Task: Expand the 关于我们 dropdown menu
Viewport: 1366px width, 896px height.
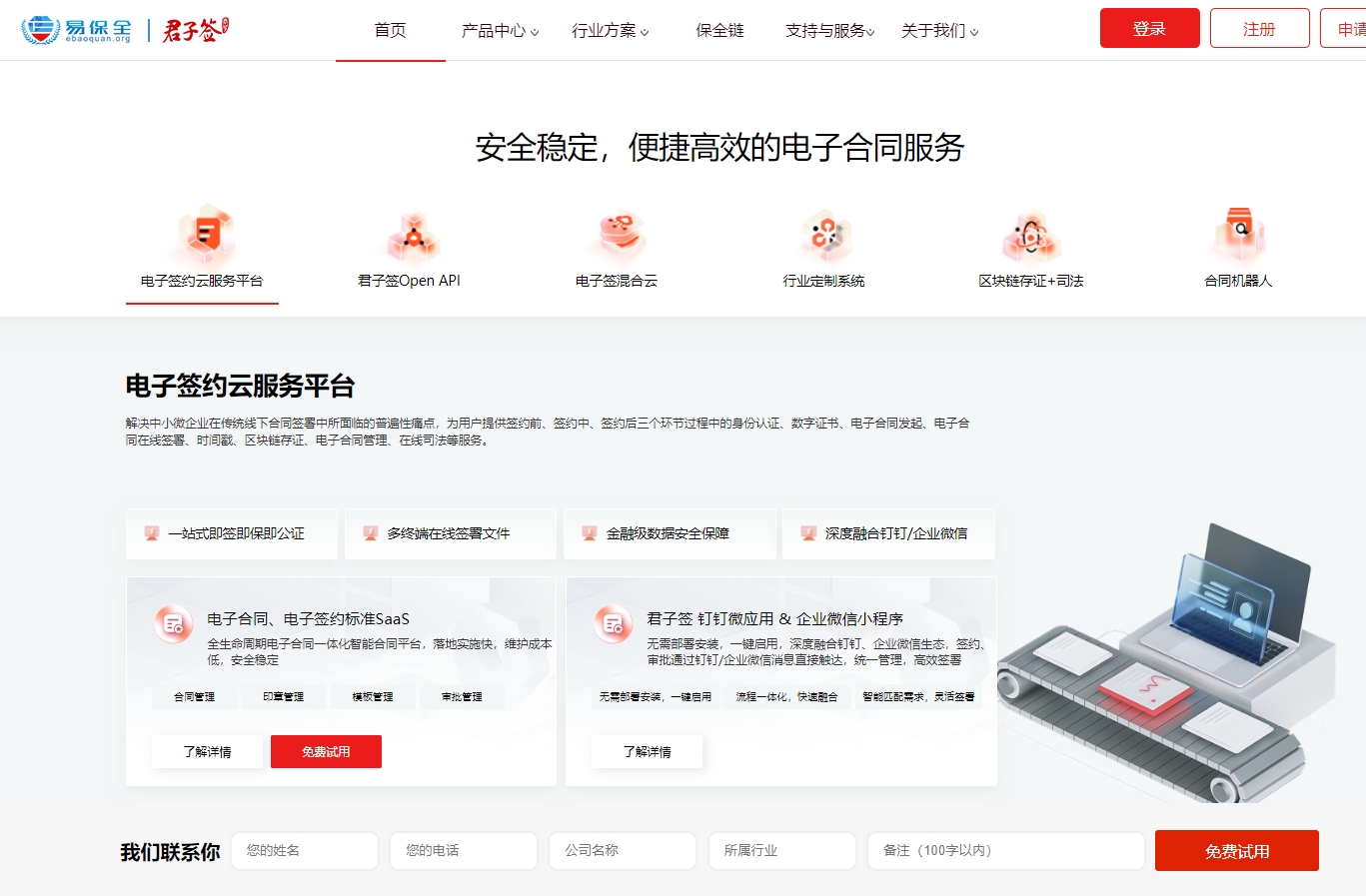Action: coord(939,31)
